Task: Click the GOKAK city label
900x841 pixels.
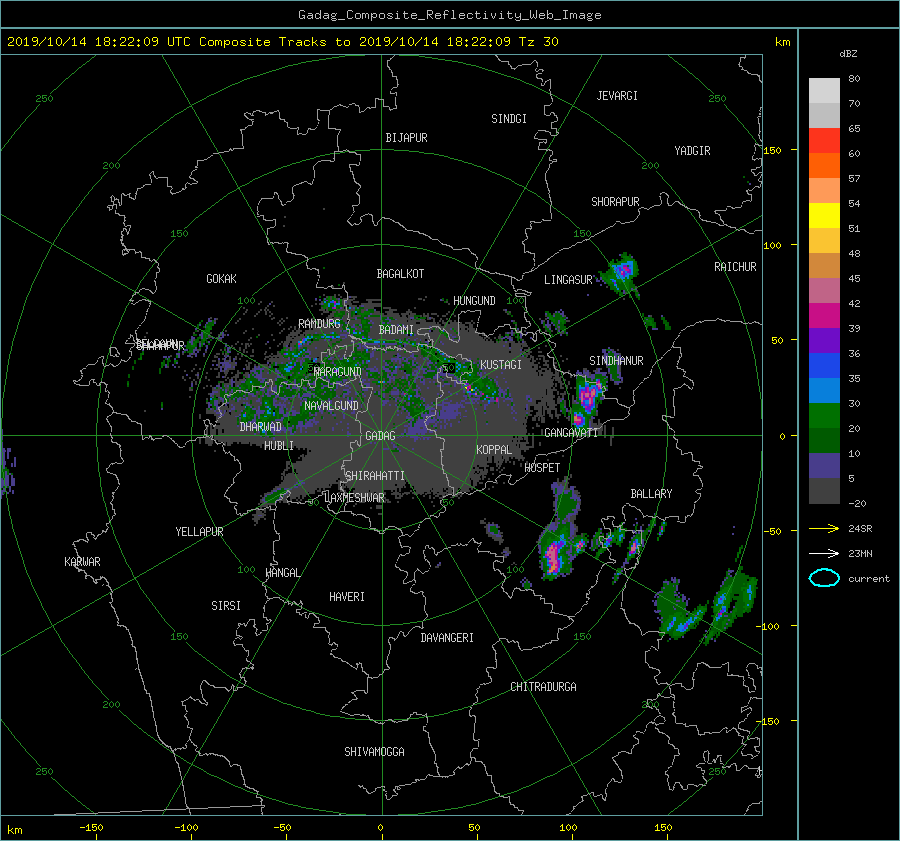Action: [x=221, y=278]
